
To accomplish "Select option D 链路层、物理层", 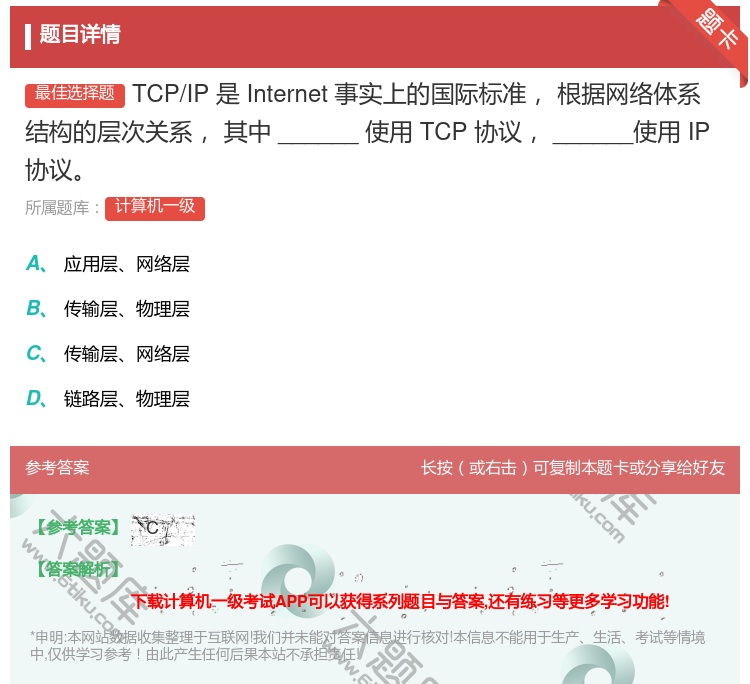I will pyautogui.click(x=108, y=398).
